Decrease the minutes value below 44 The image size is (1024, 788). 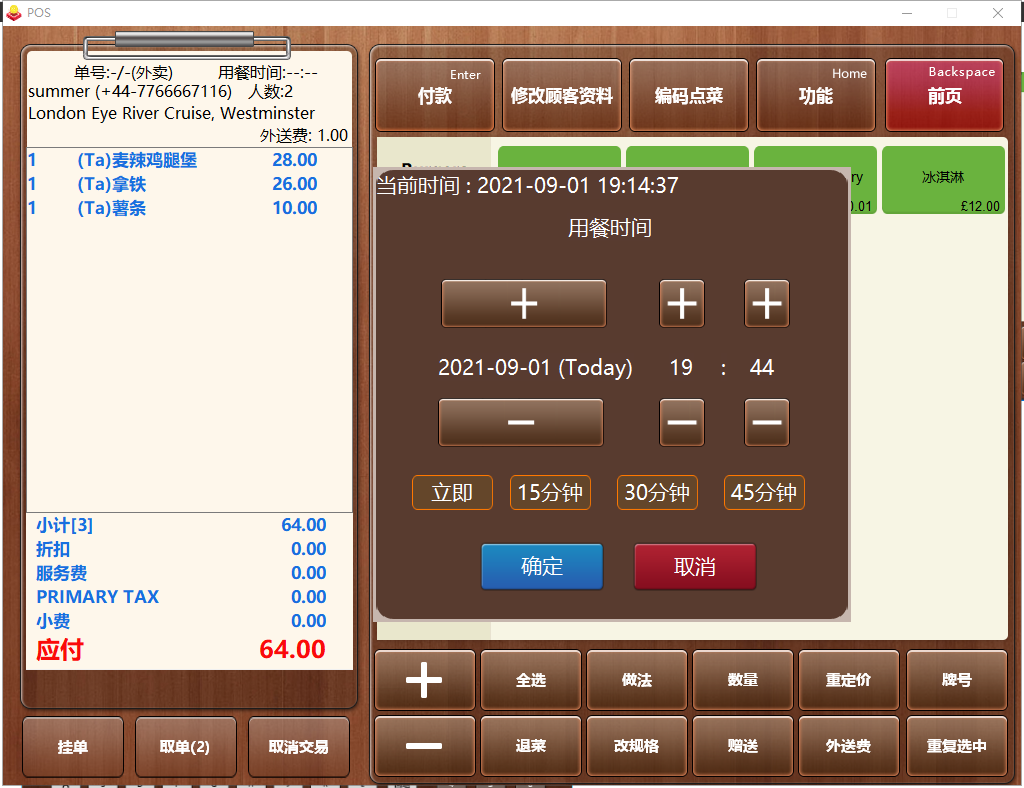click(766, 423)
